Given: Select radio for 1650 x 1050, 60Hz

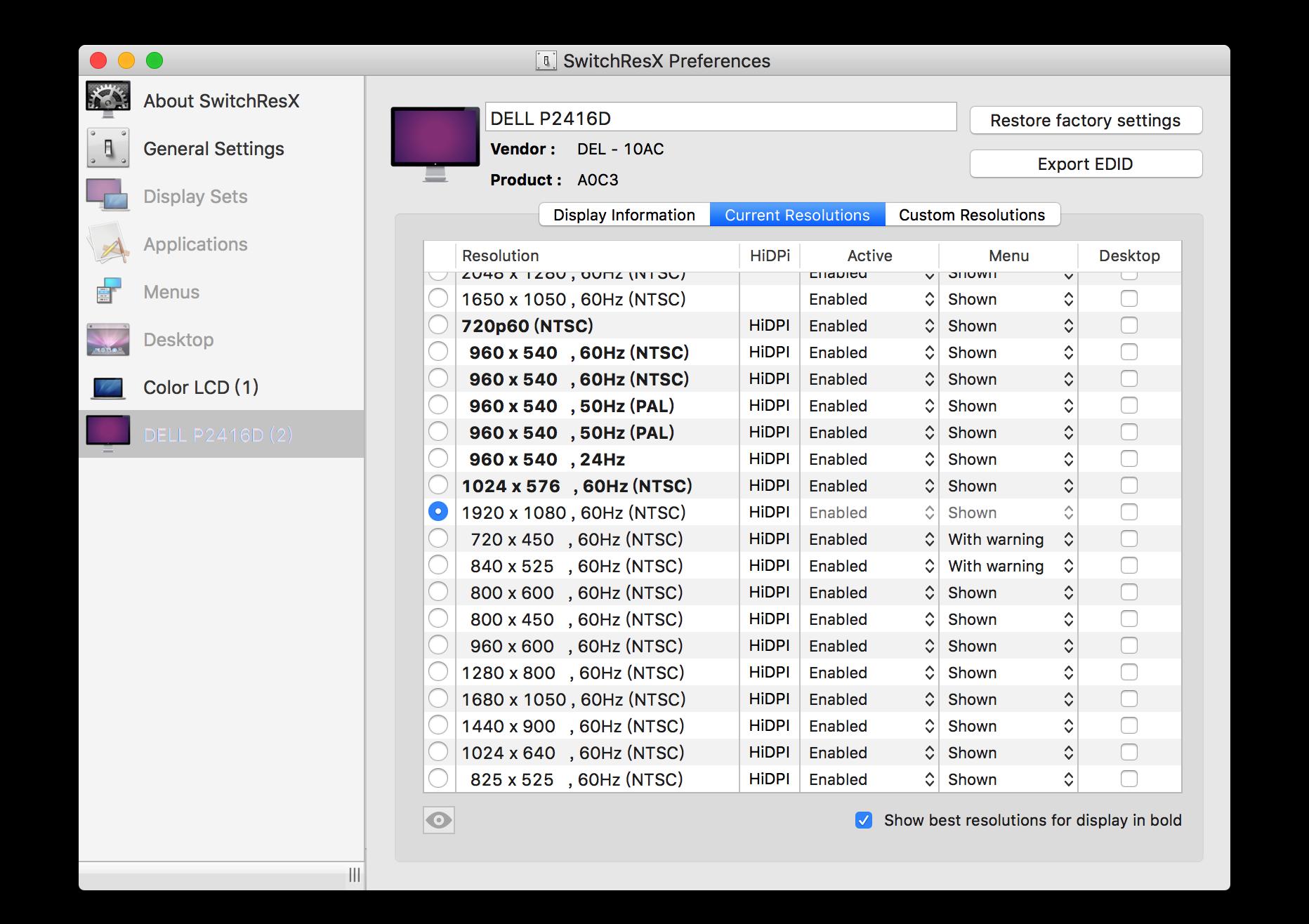Looking at the screenshot, I should click(x=438, y=298).
